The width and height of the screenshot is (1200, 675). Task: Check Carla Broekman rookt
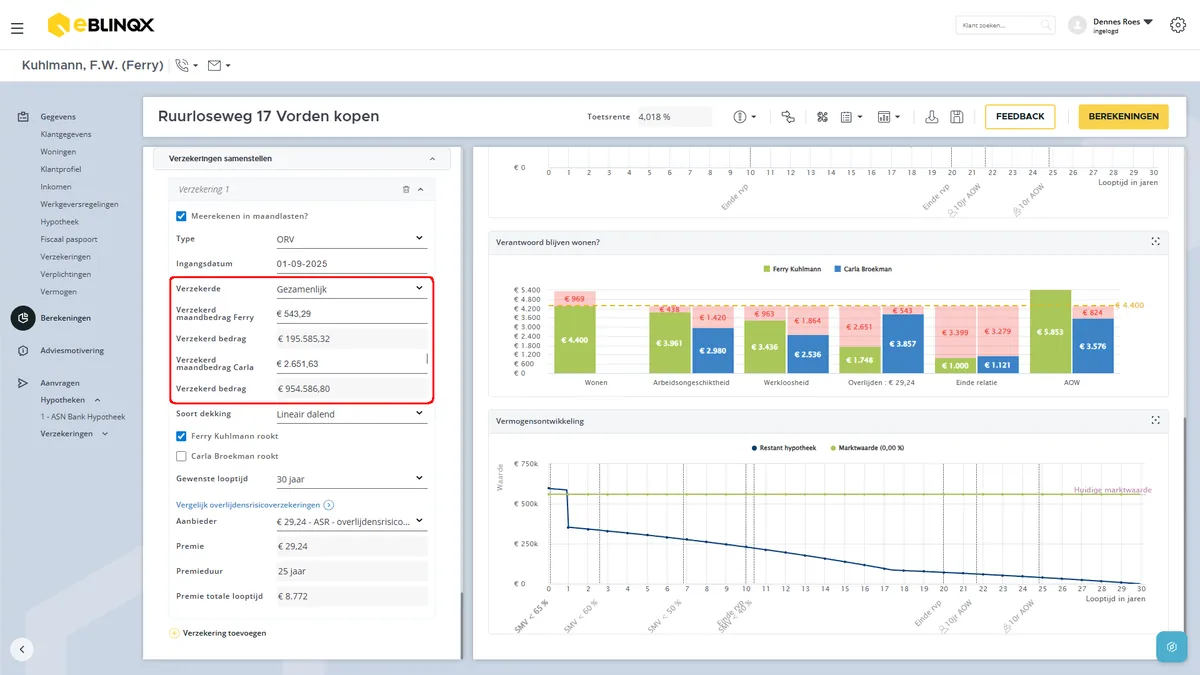tap(181, 456)
